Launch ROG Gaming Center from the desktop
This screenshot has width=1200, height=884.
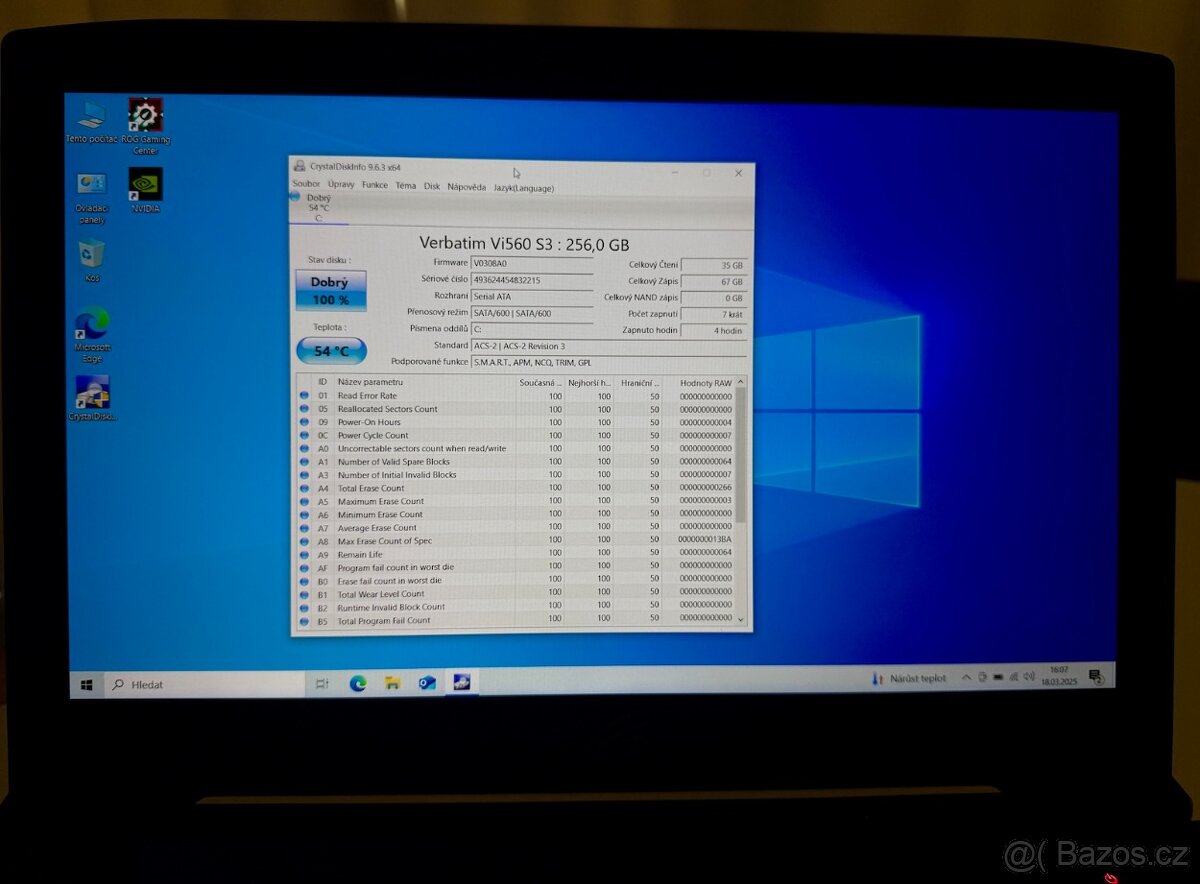(145, 112)
